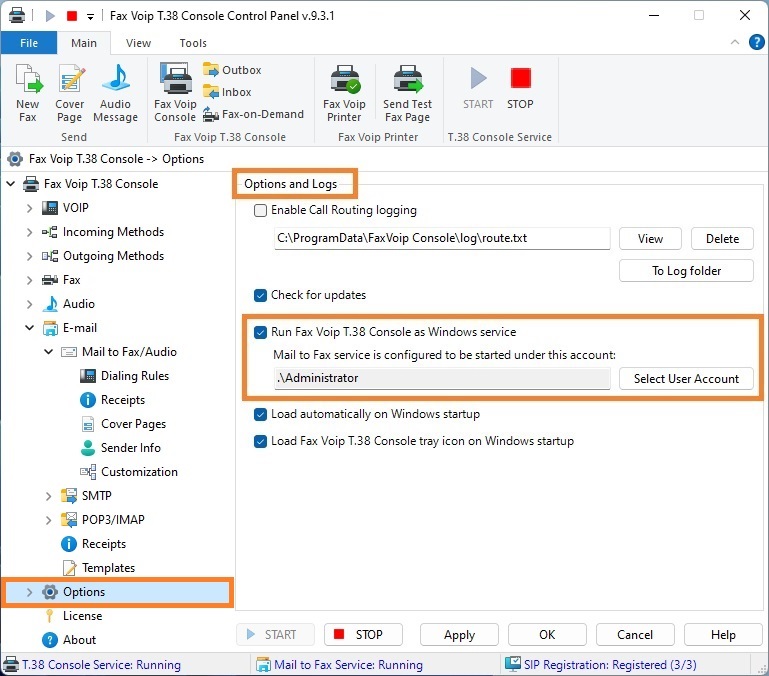Open the Inbox folder
769x676 pixels.
pyautogui.click(x=228, y=92)
